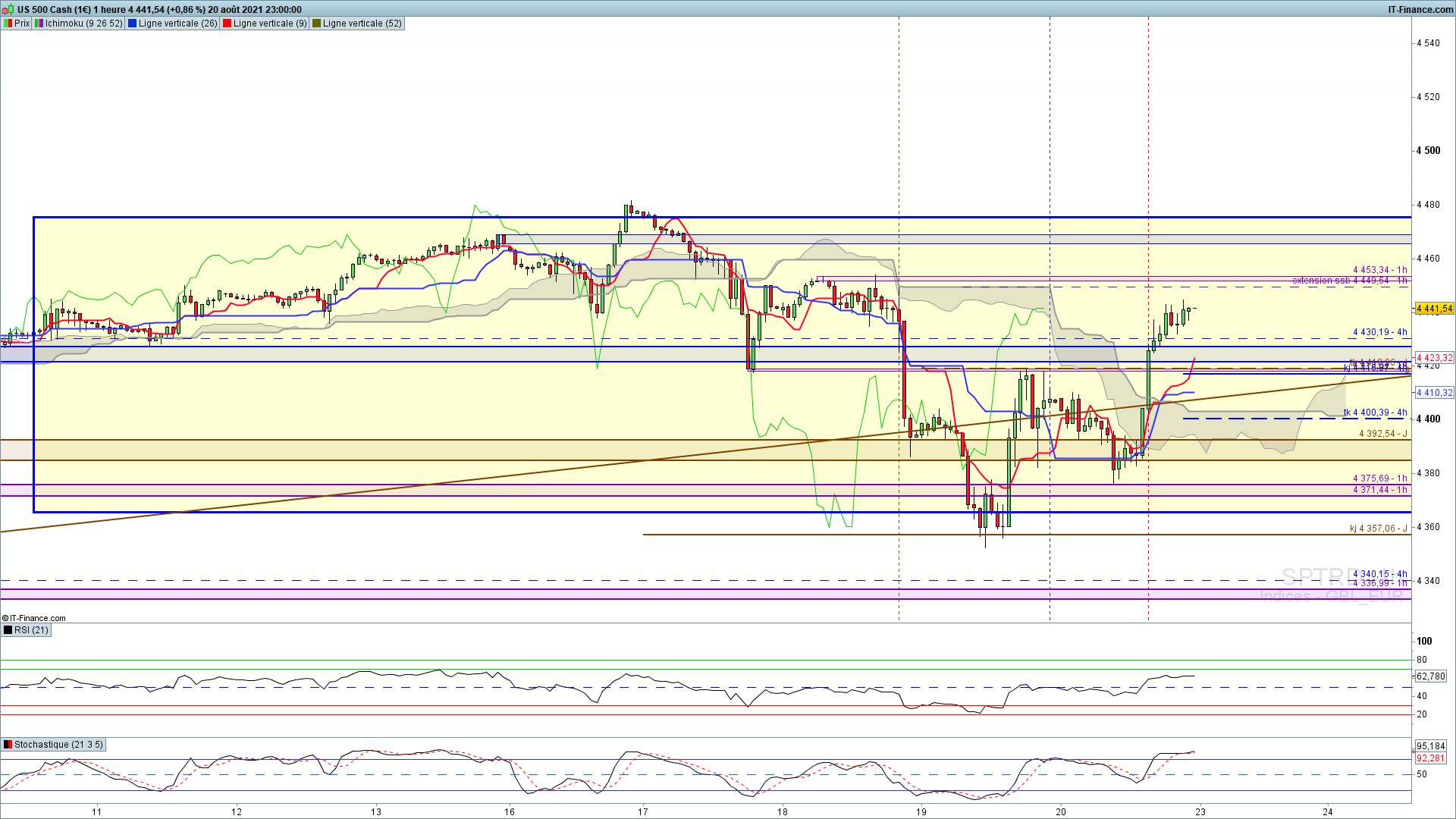Click the 'tk 4 400,39 - 4h' label
This screenshot has width=1456, height=819.
1376,413
